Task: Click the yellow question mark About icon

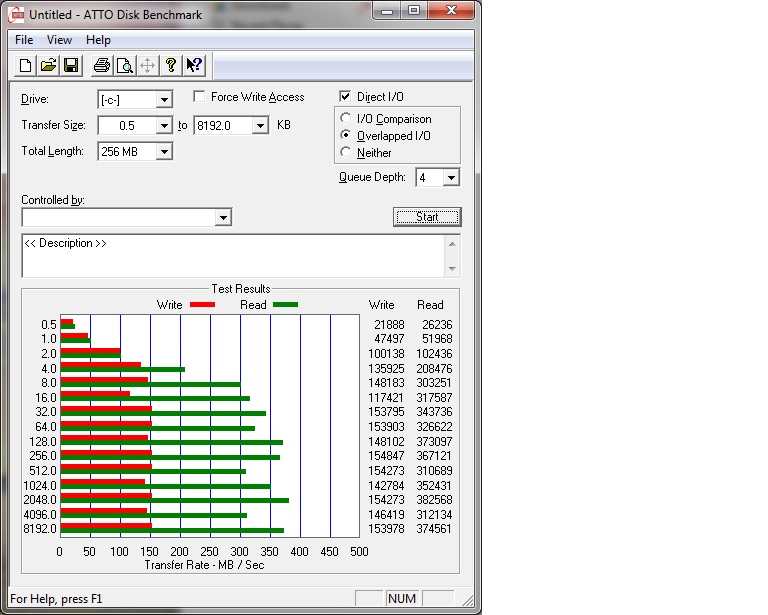Action: tap(171, 66)
